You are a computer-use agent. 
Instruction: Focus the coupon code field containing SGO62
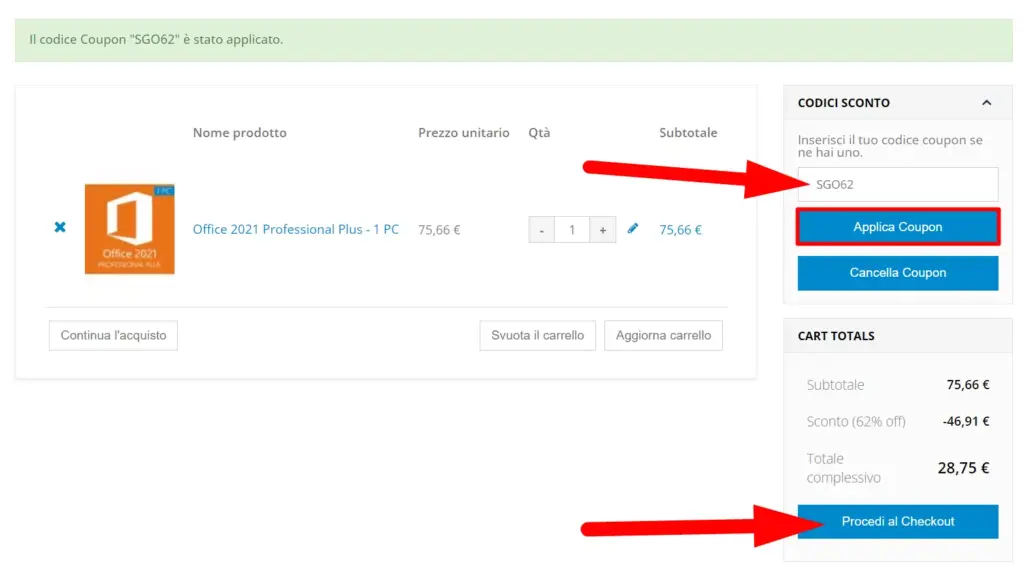pos(898,185)
